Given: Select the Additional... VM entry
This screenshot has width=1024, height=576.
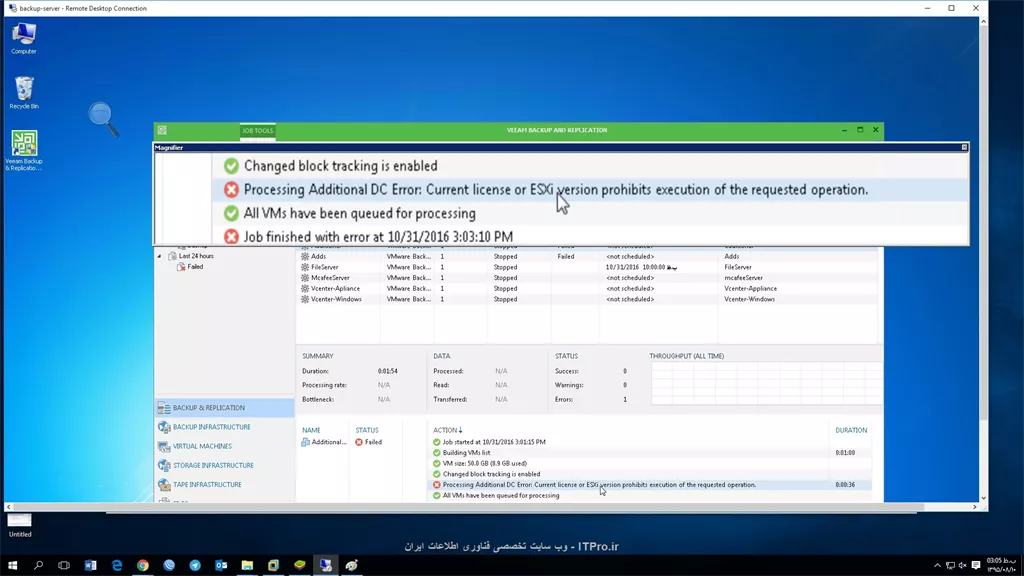Looking at the screenshot, I should (x=324, y=442).
